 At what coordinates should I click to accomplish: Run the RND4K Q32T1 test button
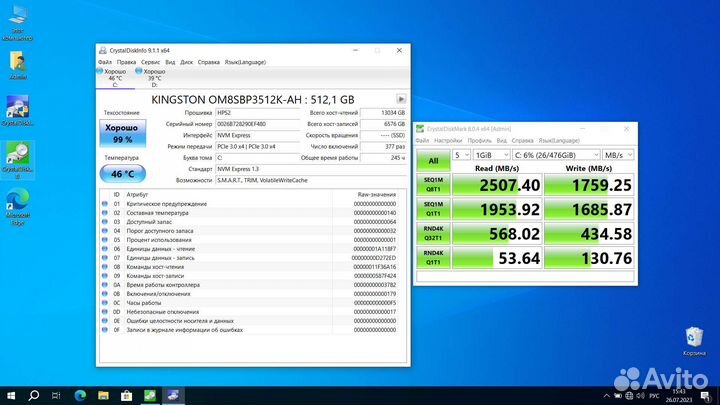tap(433, 233)
